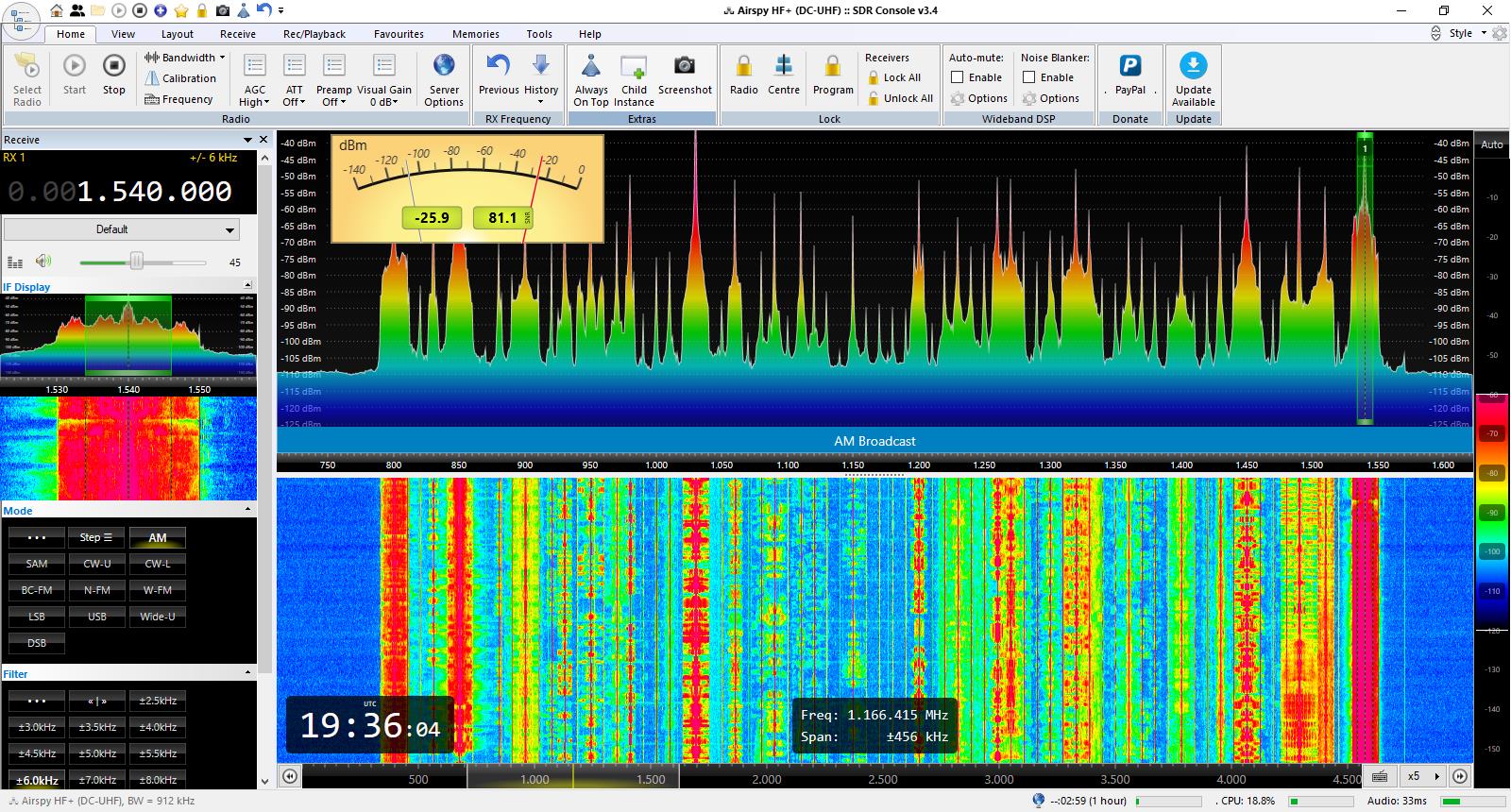Select the SAM demodulation mode
1511x812 pixels.
pos(37,564)
